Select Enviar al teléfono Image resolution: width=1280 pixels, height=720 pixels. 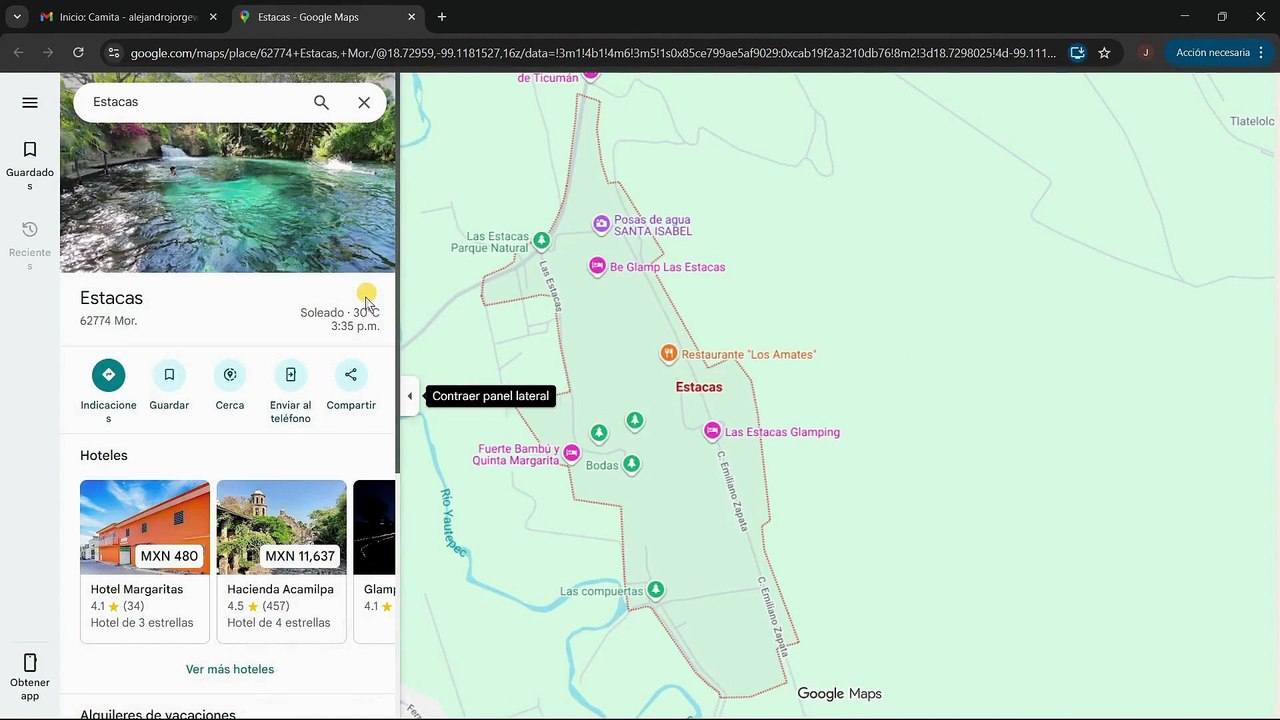tap(290, 391)
